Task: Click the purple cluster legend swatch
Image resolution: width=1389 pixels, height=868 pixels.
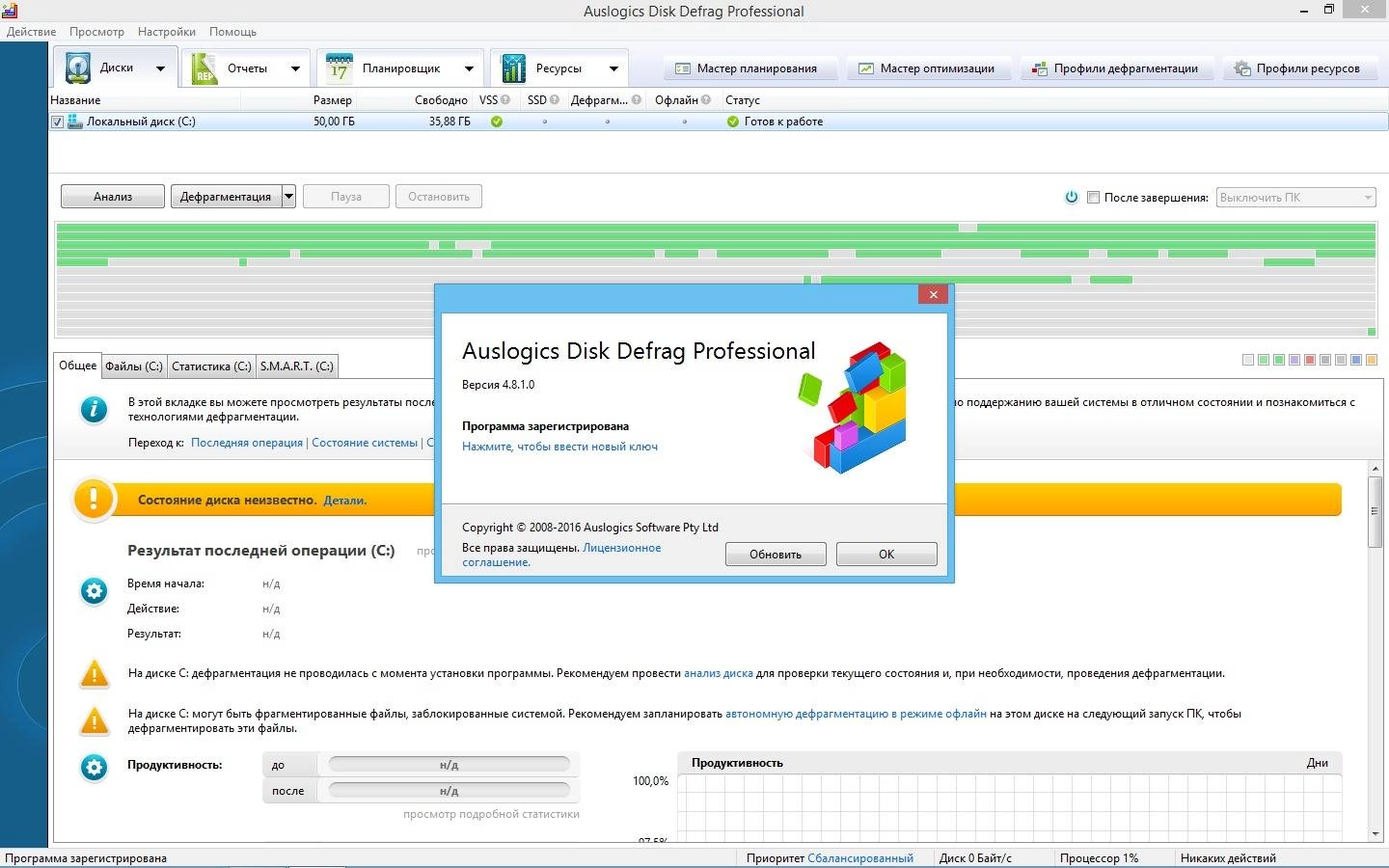Action: (1294, 360)
